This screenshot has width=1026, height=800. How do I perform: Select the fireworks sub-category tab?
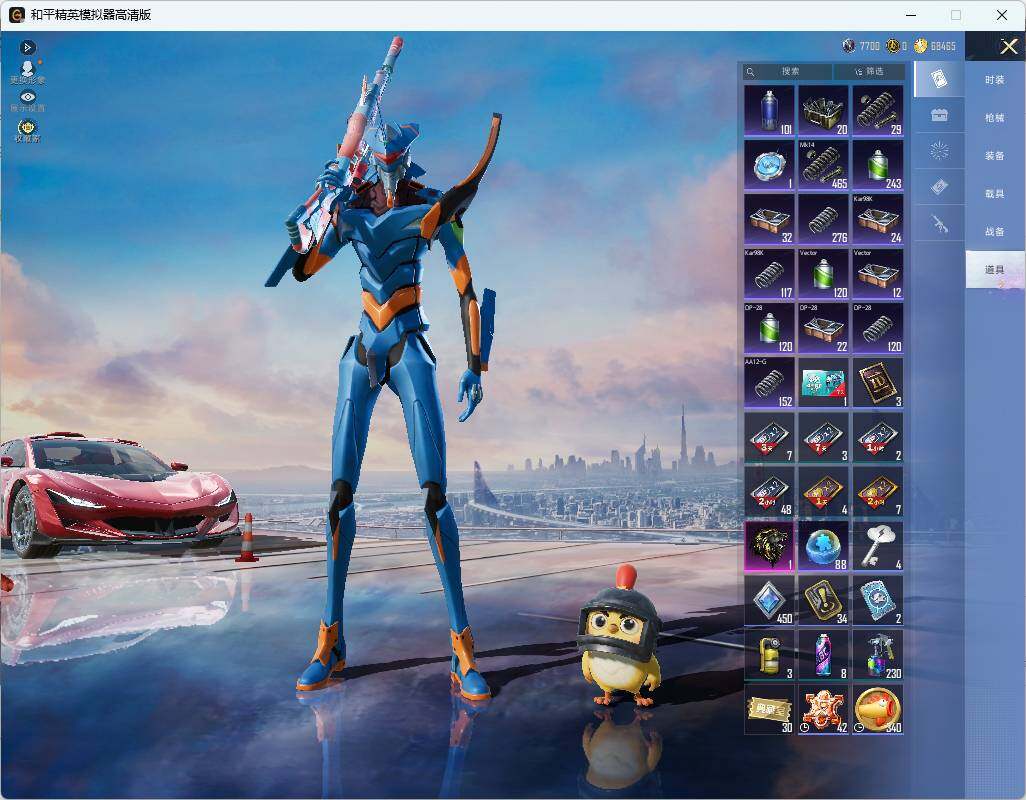[939, 152]
